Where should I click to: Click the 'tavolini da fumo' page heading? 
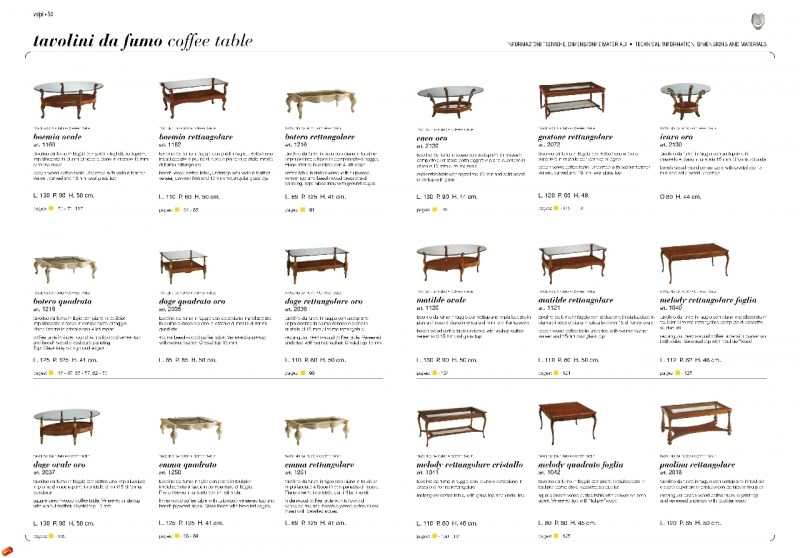pos(97,41)
